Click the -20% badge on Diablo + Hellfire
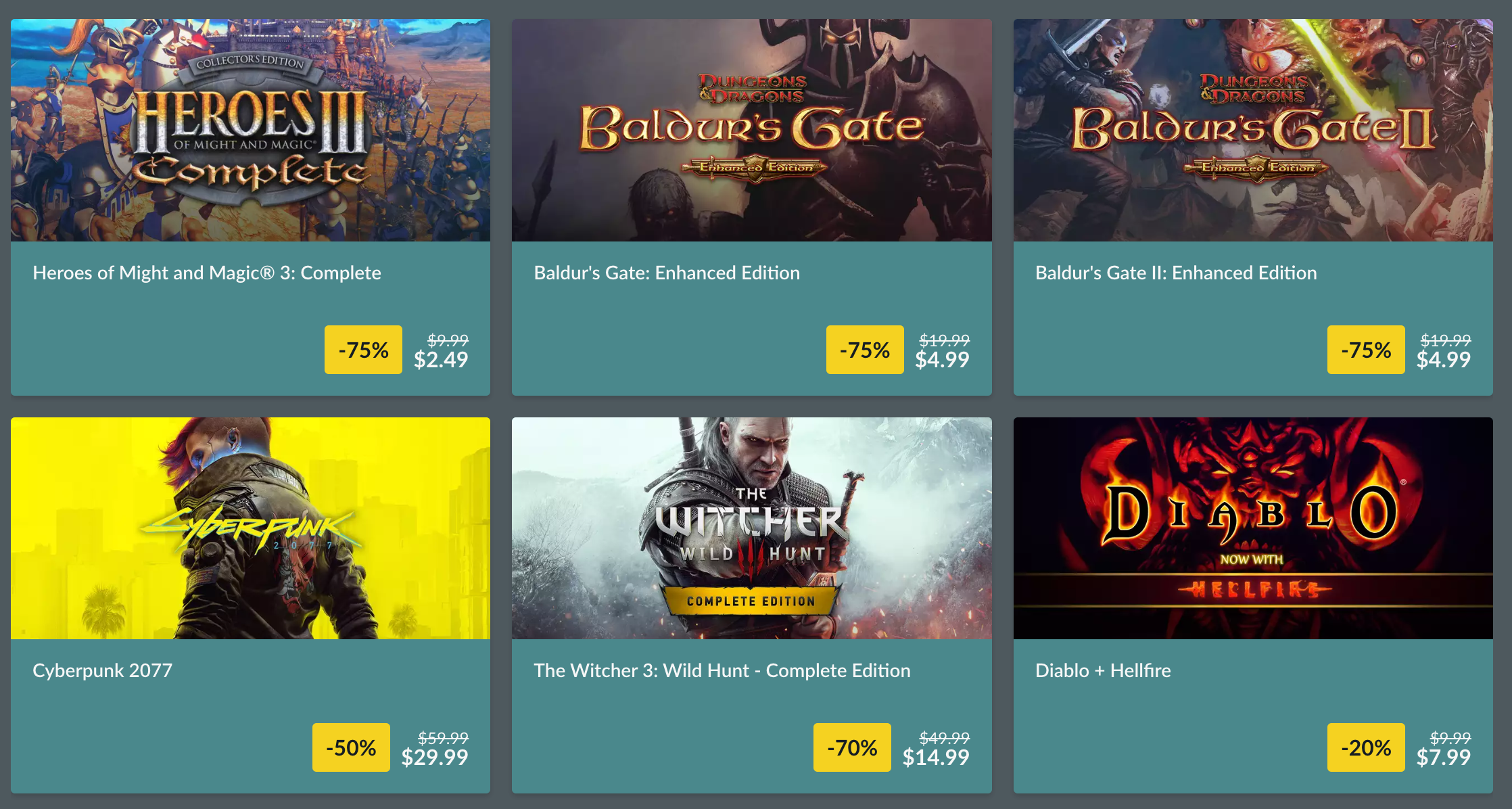 point(1367,747)
